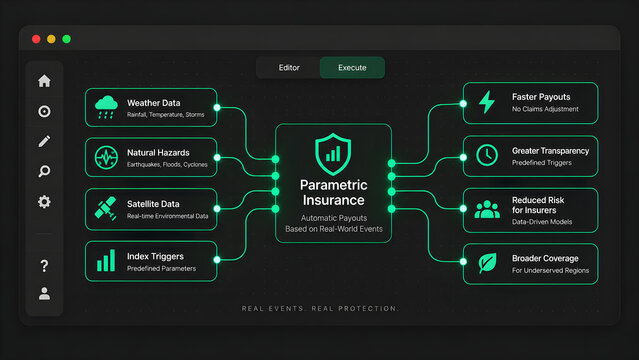The width and height of the screenshot is (639, 360).
Task: Click 'Predefined Parameters' subtitle
Action: tap(161, 269)
